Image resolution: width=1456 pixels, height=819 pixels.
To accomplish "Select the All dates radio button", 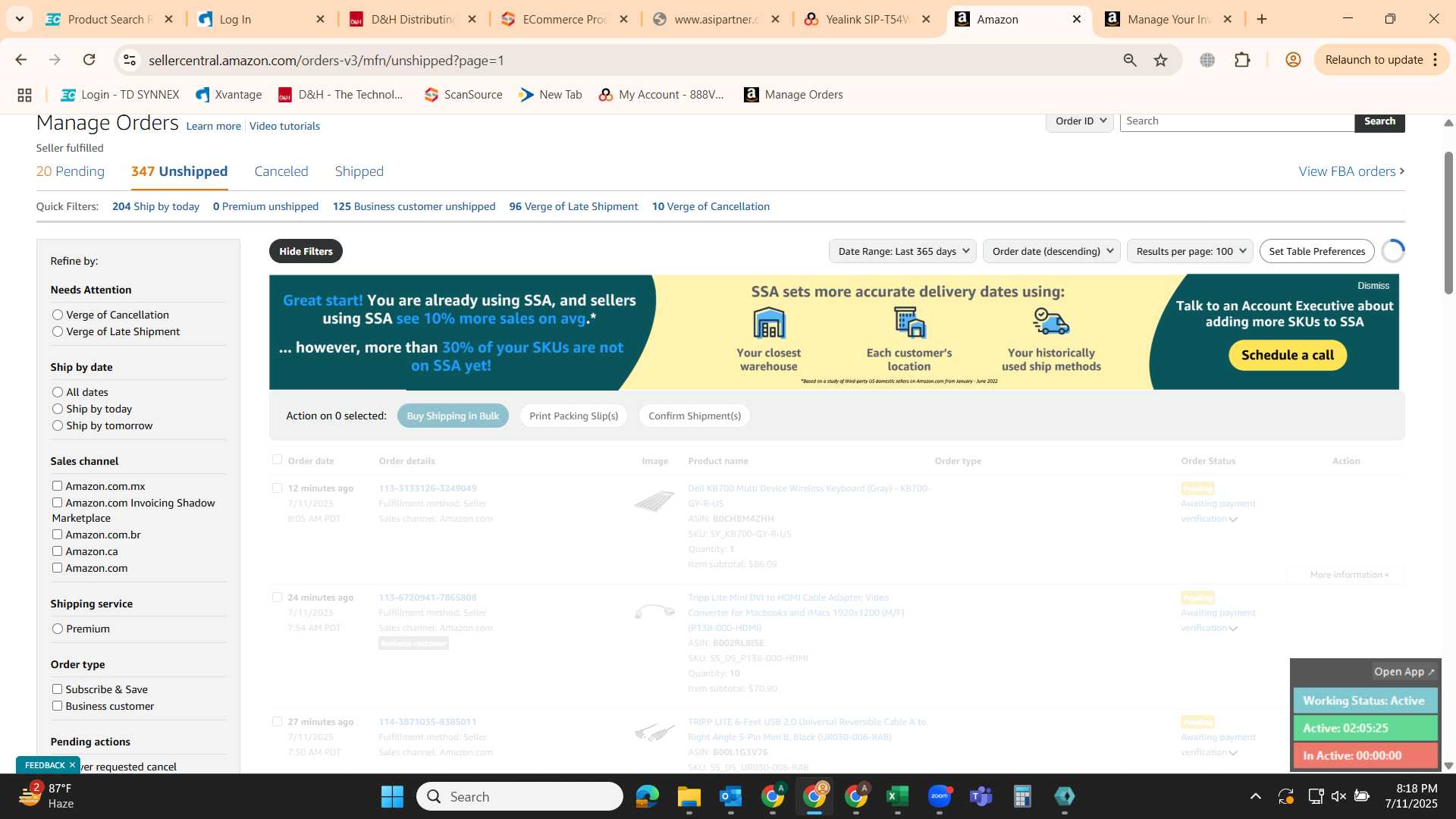I will (x=58, y=392).
